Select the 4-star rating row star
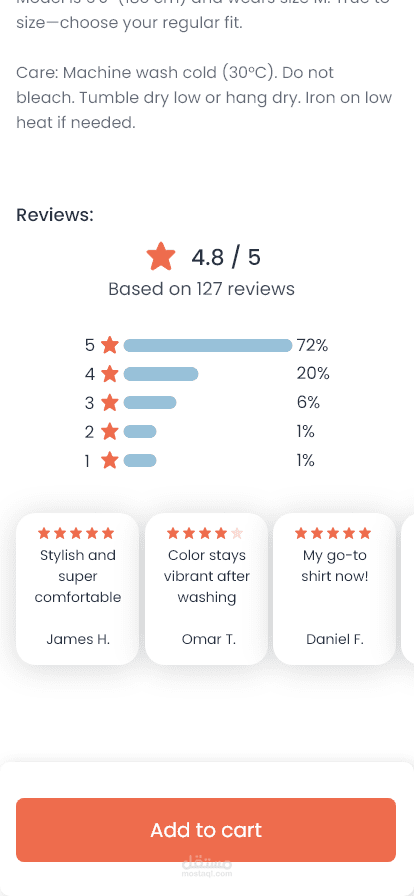Image resolution: width=414 pixels, height=896 pixels. pyautogui.click(x=109, y=374)
